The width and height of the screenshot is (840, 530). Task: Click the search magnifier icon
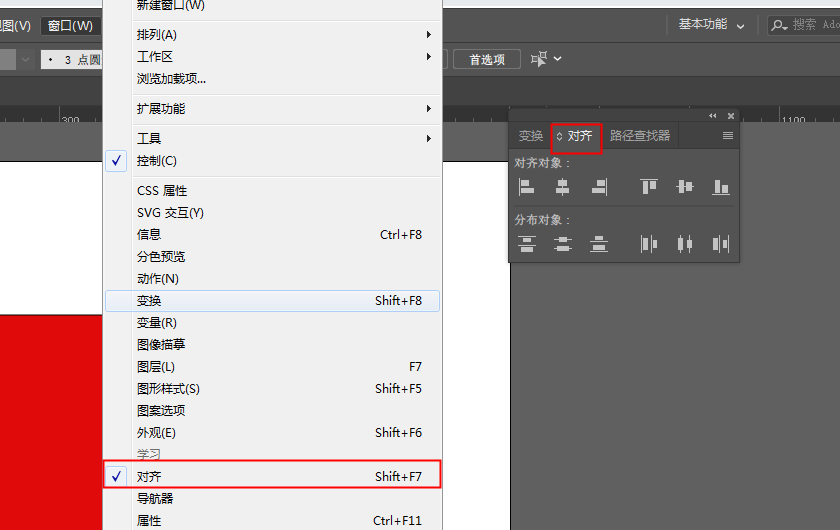pyautogui.click(x=779, y=25)
